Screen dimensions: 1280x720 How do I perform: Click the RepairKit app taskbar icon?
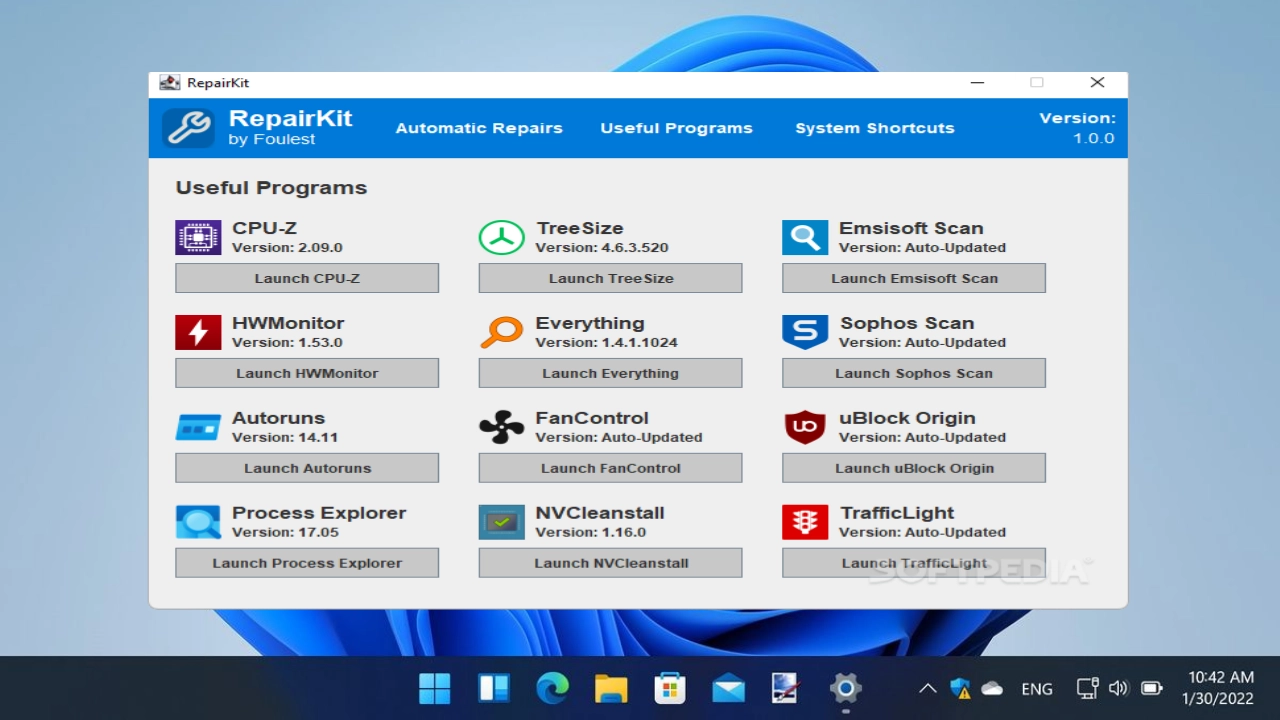point(787,688)
